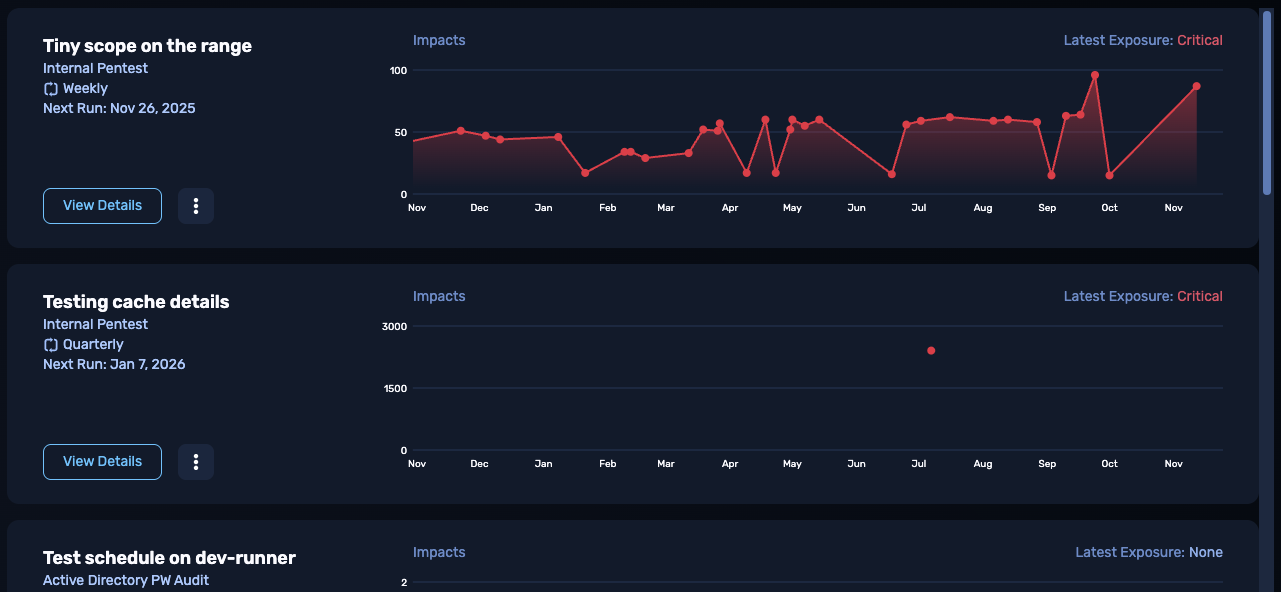Open three-dot menu for Testing cache details
Screen dimensions: 1281x592
coord(196,462)
